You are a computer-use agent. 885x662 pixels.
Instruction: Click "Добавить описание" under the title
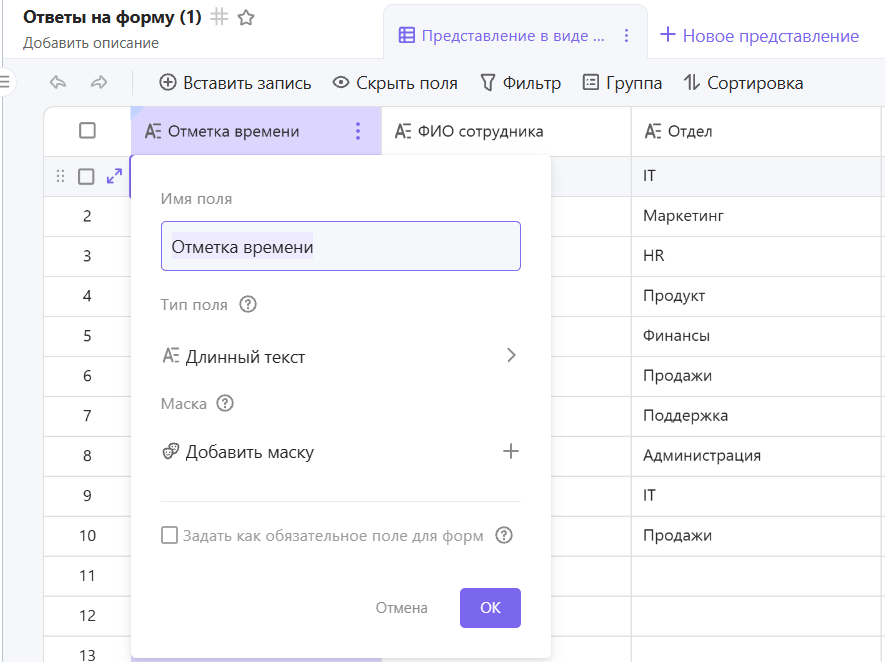91,43
